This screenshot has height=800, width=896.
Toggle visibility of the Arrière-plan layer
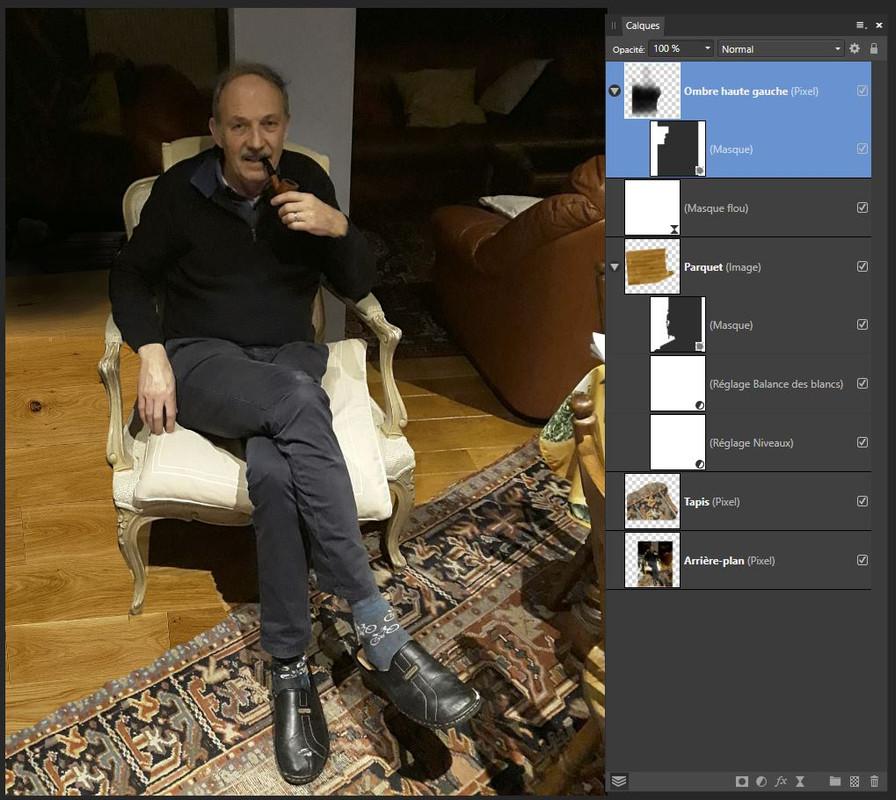point(862,560)
